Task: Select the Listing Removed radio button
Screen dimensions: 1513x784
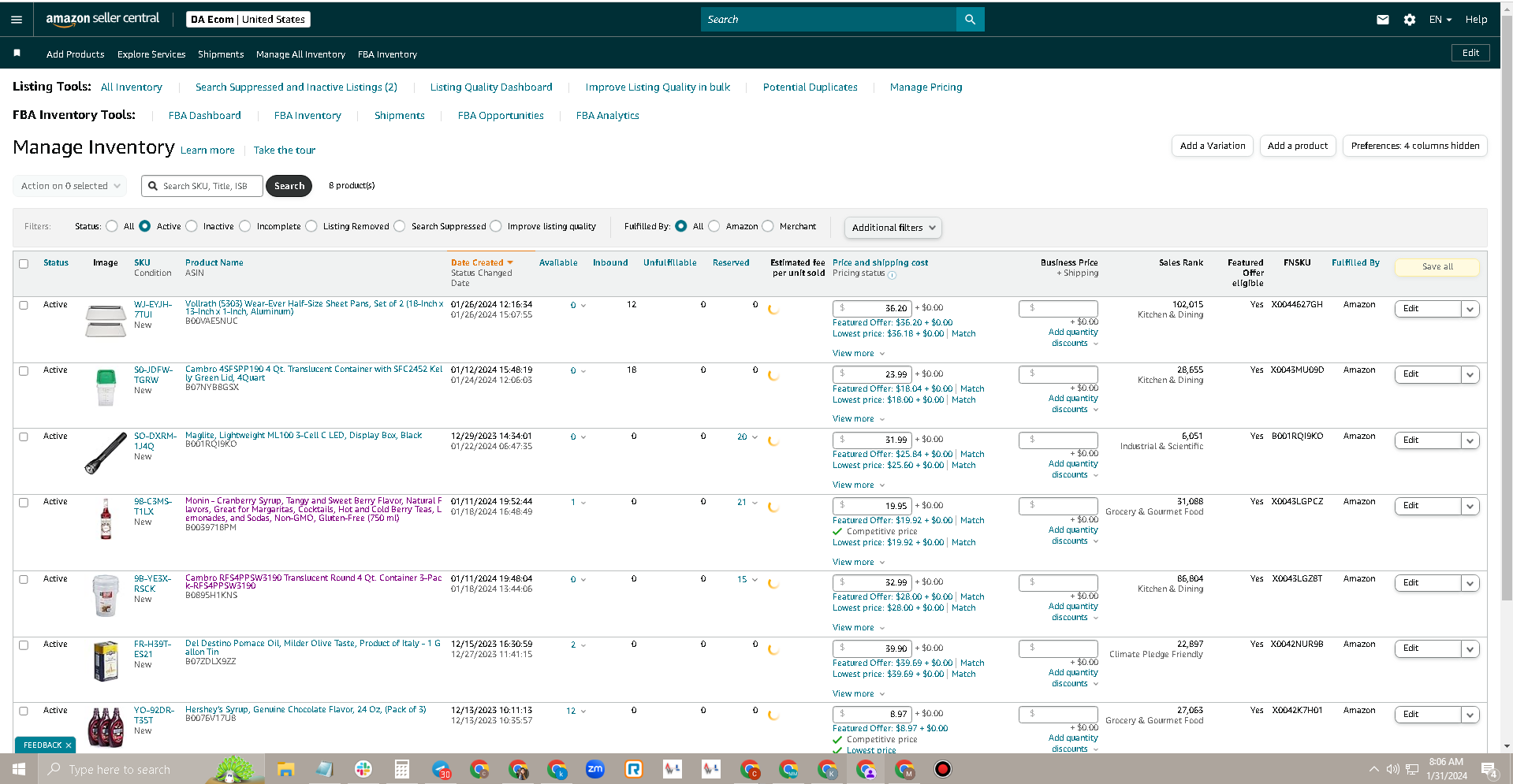Action: 311,226
